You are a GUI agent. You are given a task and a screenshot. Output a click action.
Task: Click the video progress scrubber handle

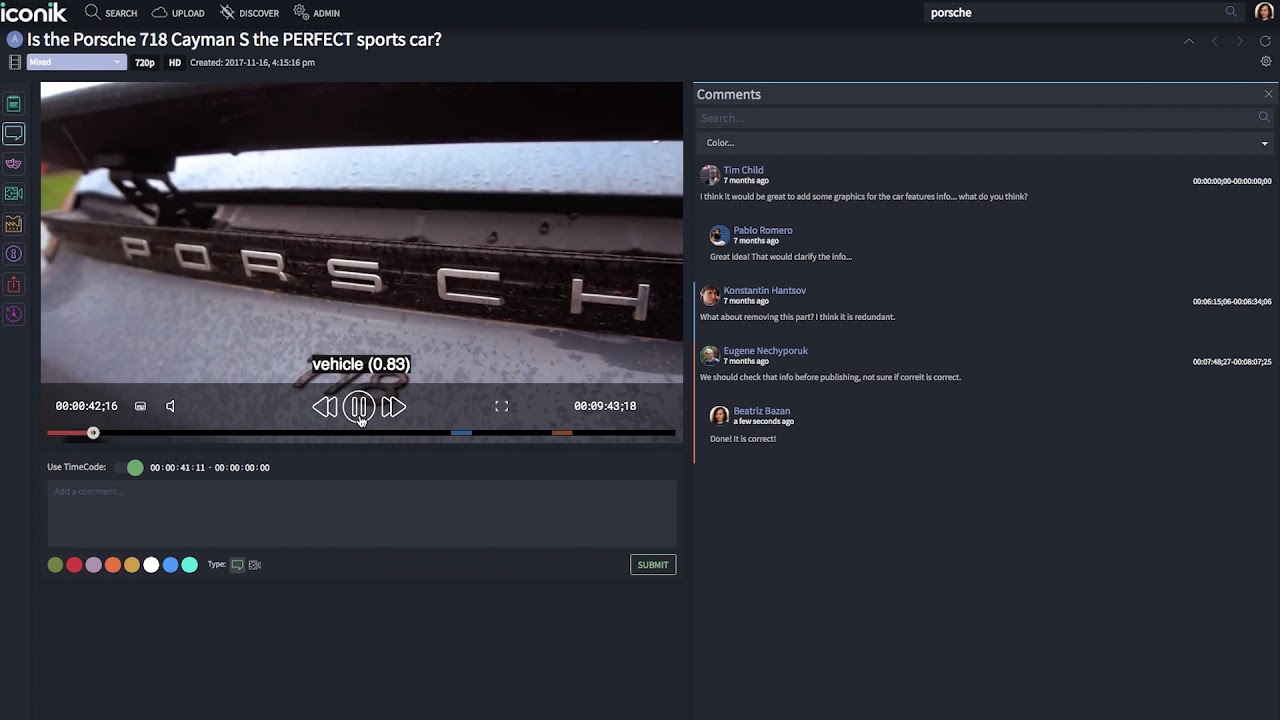click(x=93, y=433)
